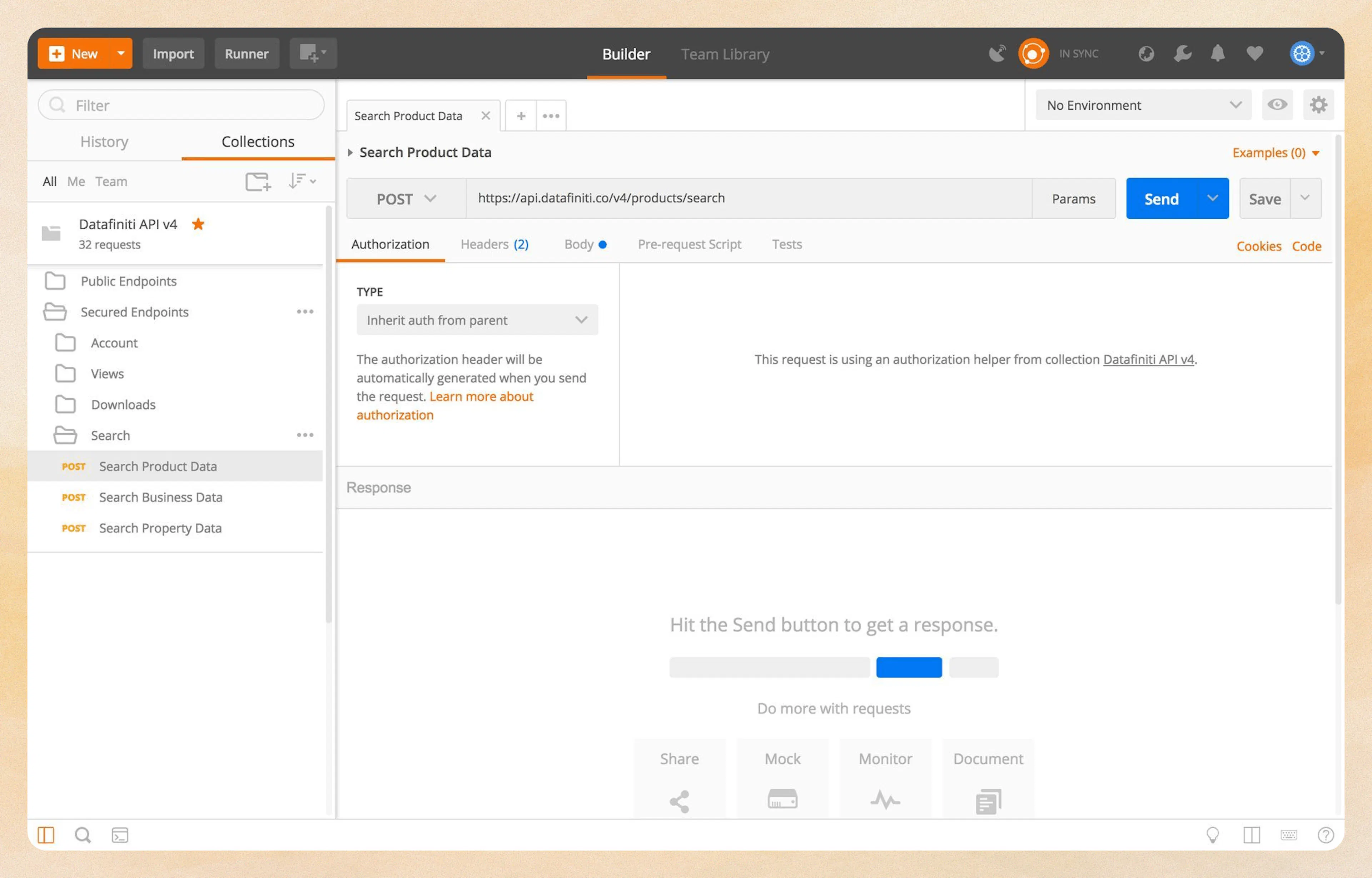Open the Capture requests satellite icon
This screenshot has height=878, width=1372.
click(x=997, y=53)
